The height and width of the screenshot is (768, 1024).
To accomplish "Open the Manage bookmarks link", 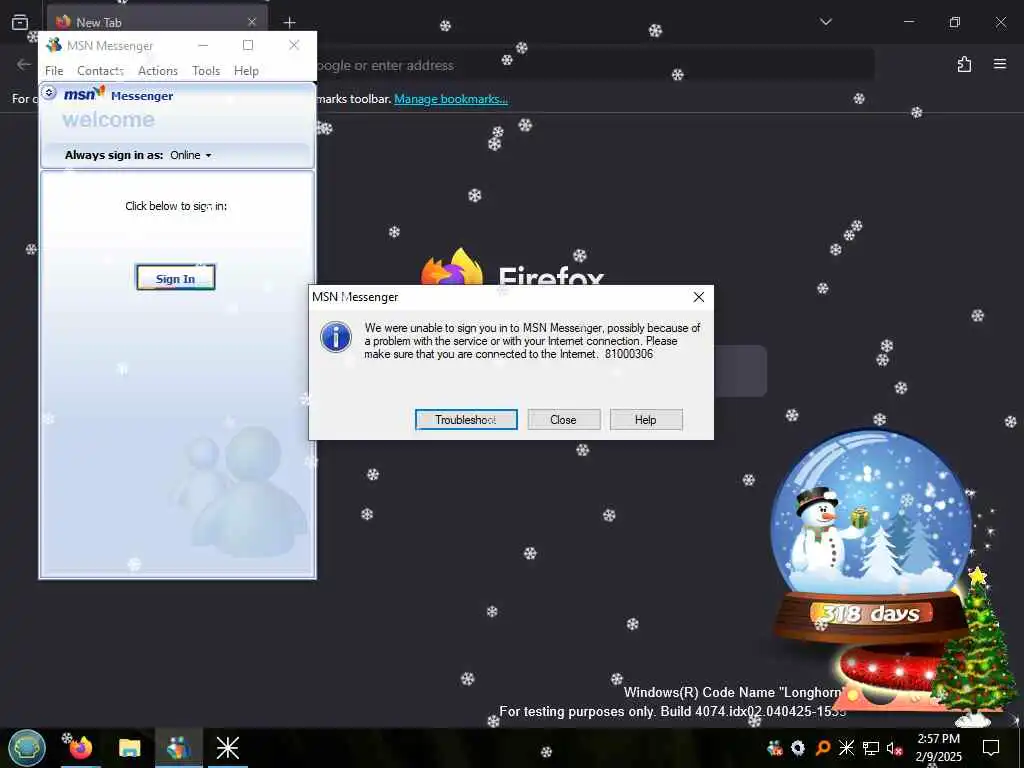I will pos(451,99).
